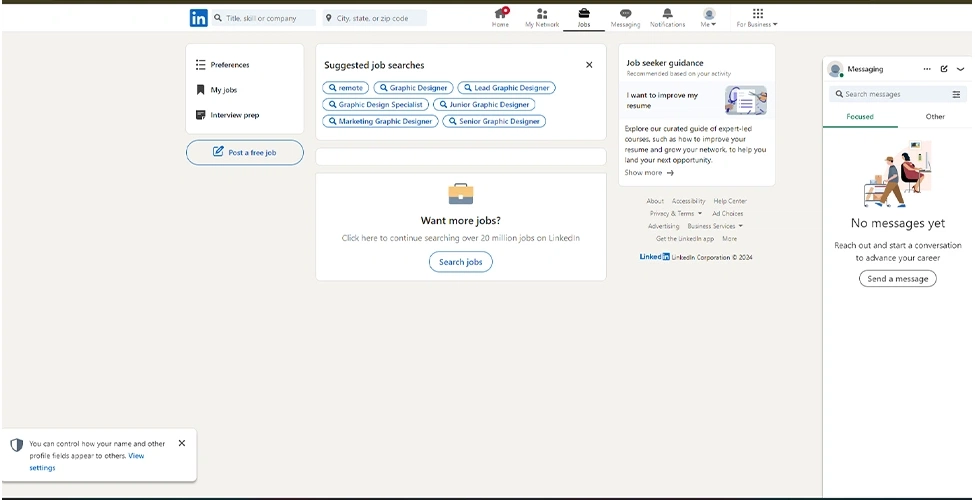The image size is (975, 500).
Task: Open Messaging nav icon
Action: coord(625,17)
